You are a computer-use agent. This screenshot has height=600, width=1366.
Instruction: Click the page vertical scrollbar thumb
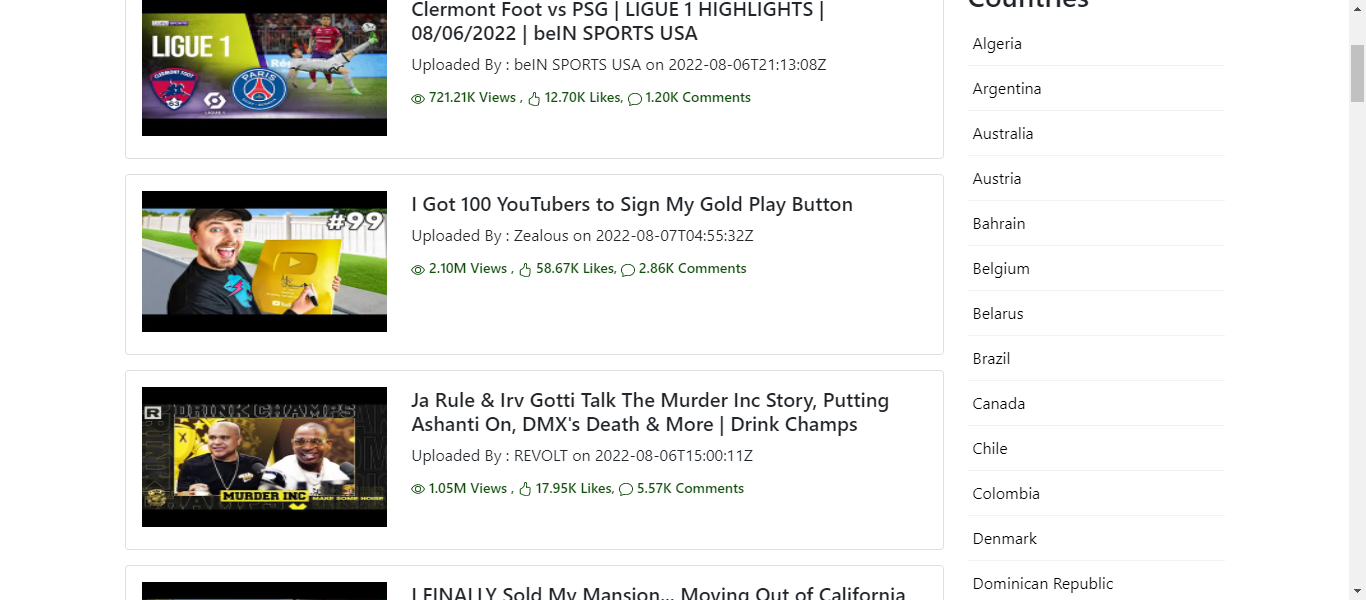pos(1357,73)
